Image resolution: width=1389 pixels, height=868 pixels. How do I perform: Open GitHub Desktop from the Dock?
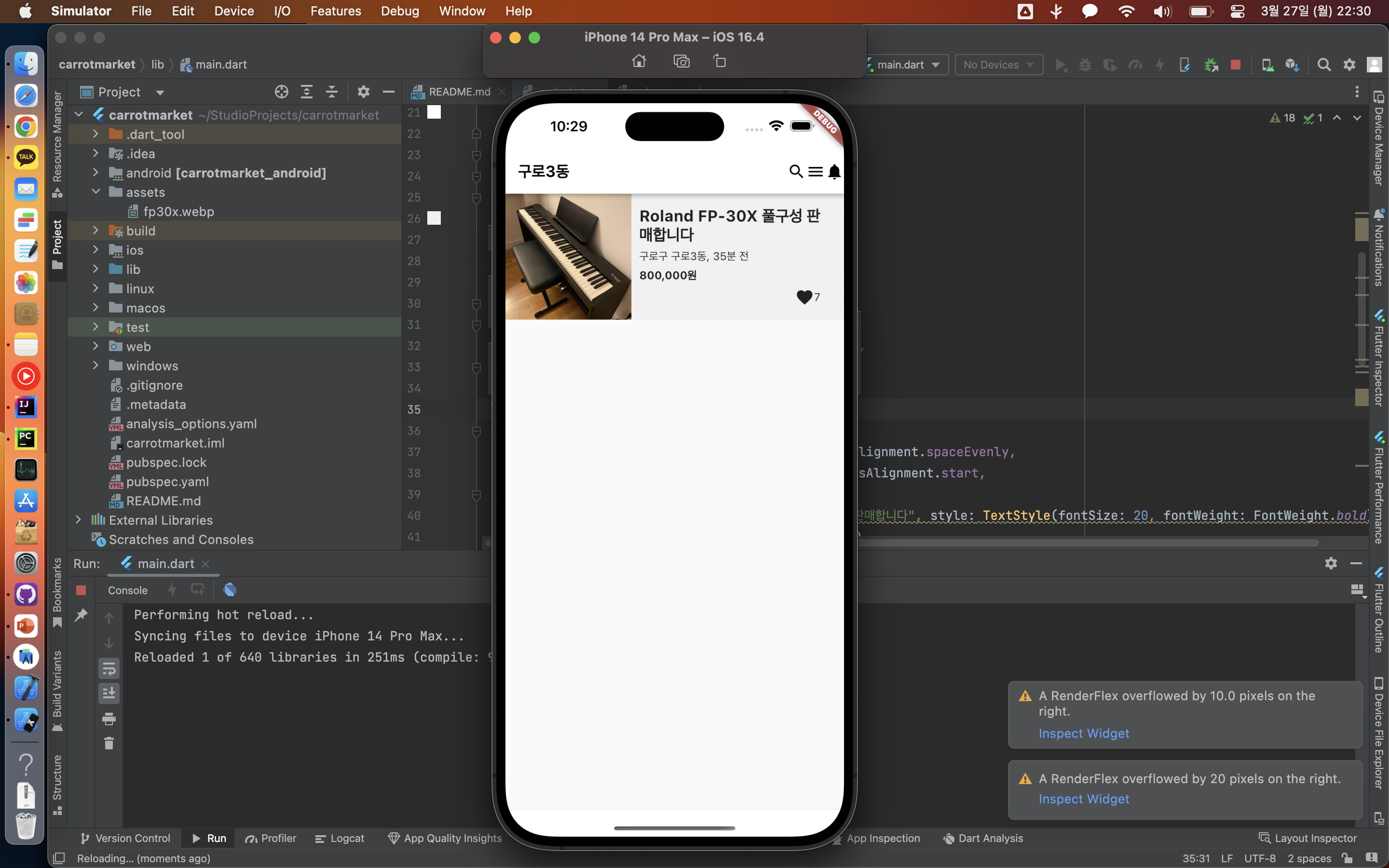(x=26, y=595)
